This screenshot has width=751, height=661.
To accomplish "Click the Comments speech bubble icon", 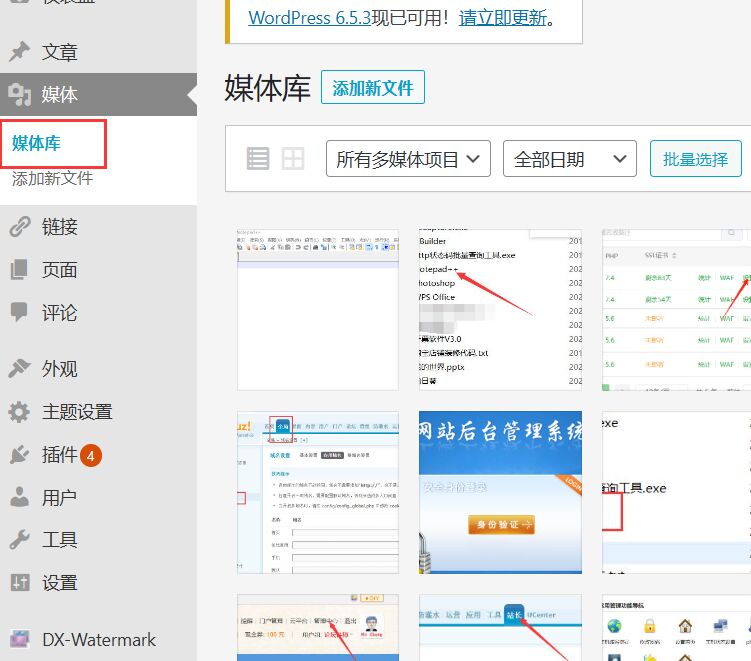I will point(19,313).
